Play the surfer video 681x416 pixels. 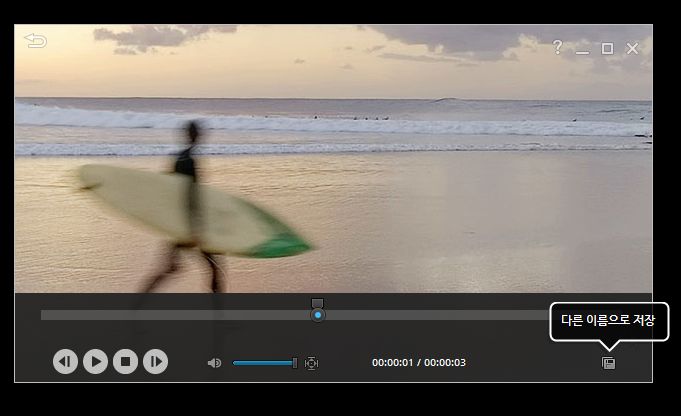(96, 361)
